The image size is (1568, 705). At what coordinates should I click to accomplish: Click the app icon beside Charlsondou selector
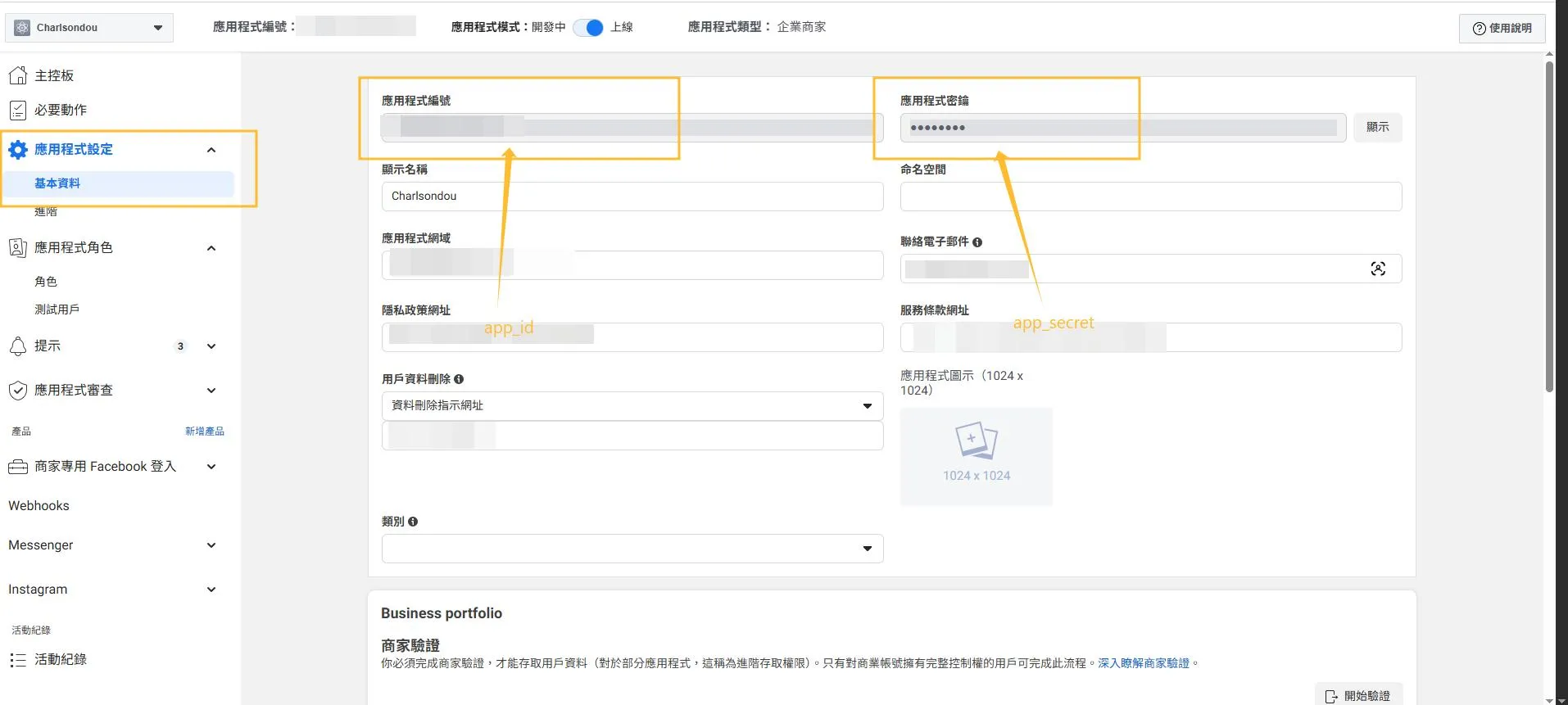22,28
